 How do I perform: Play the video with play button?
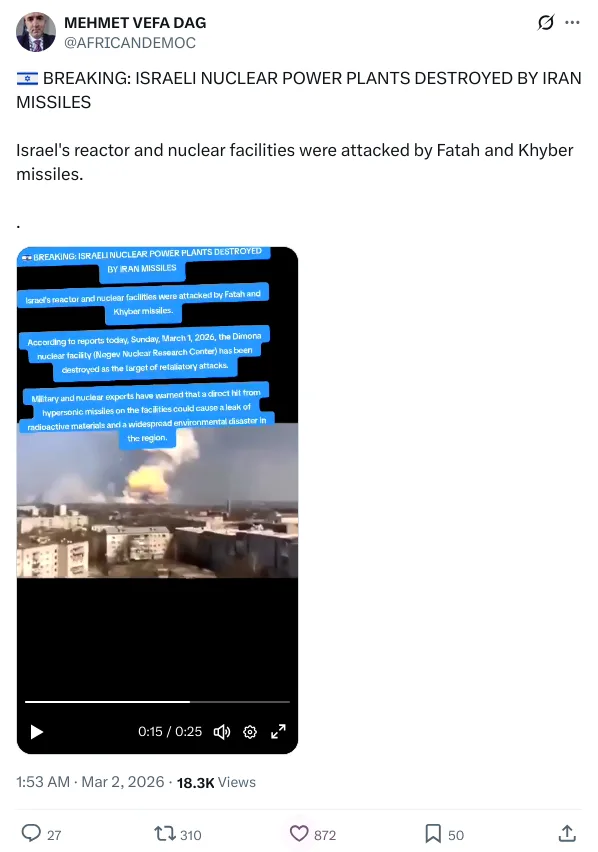tap(36, 732)
